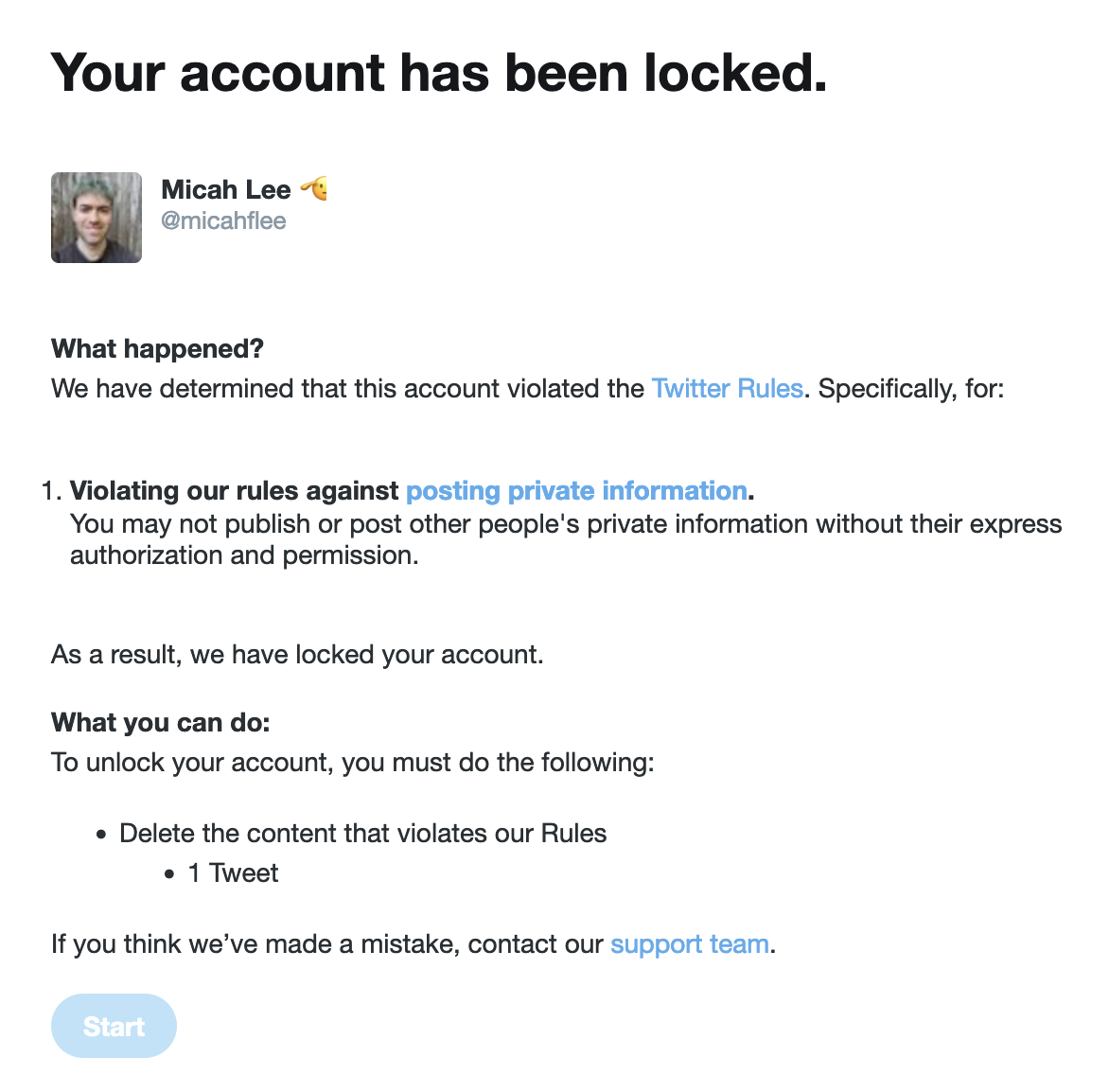Select the 1 Tweet bullet item
This screenshot has width=1109, height=1092.
[233, 872]
